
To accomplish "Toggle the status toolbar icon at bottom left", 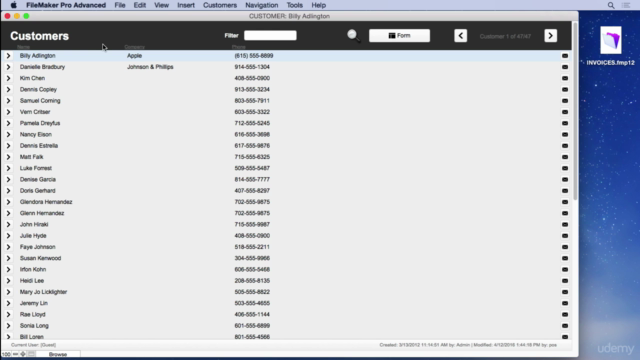I will point(31,354).
